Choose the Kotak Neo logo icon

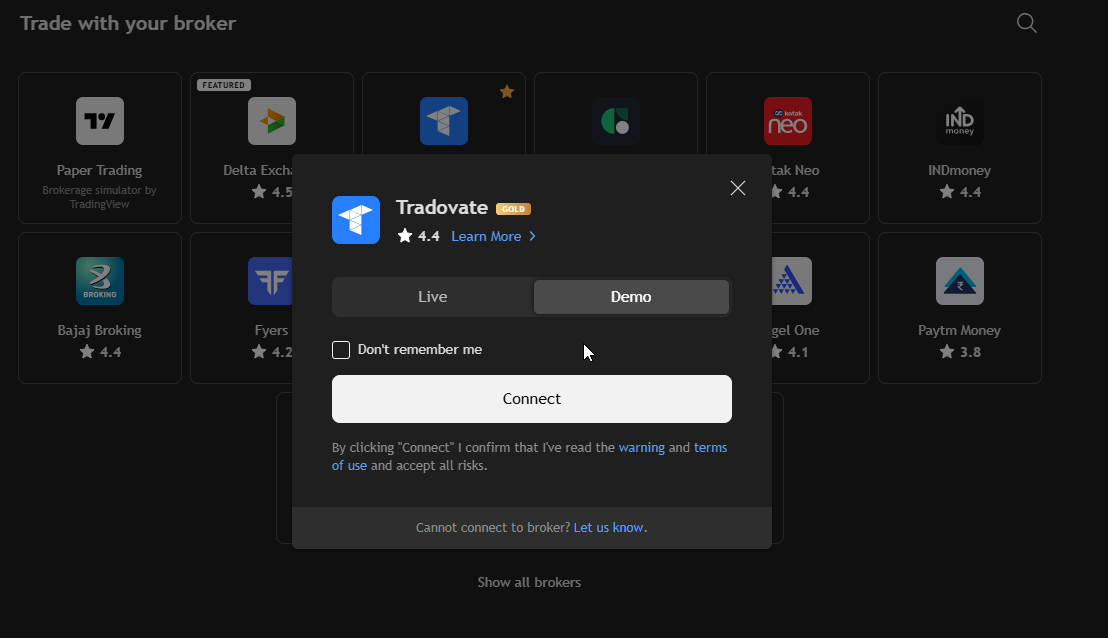point(787,121)
